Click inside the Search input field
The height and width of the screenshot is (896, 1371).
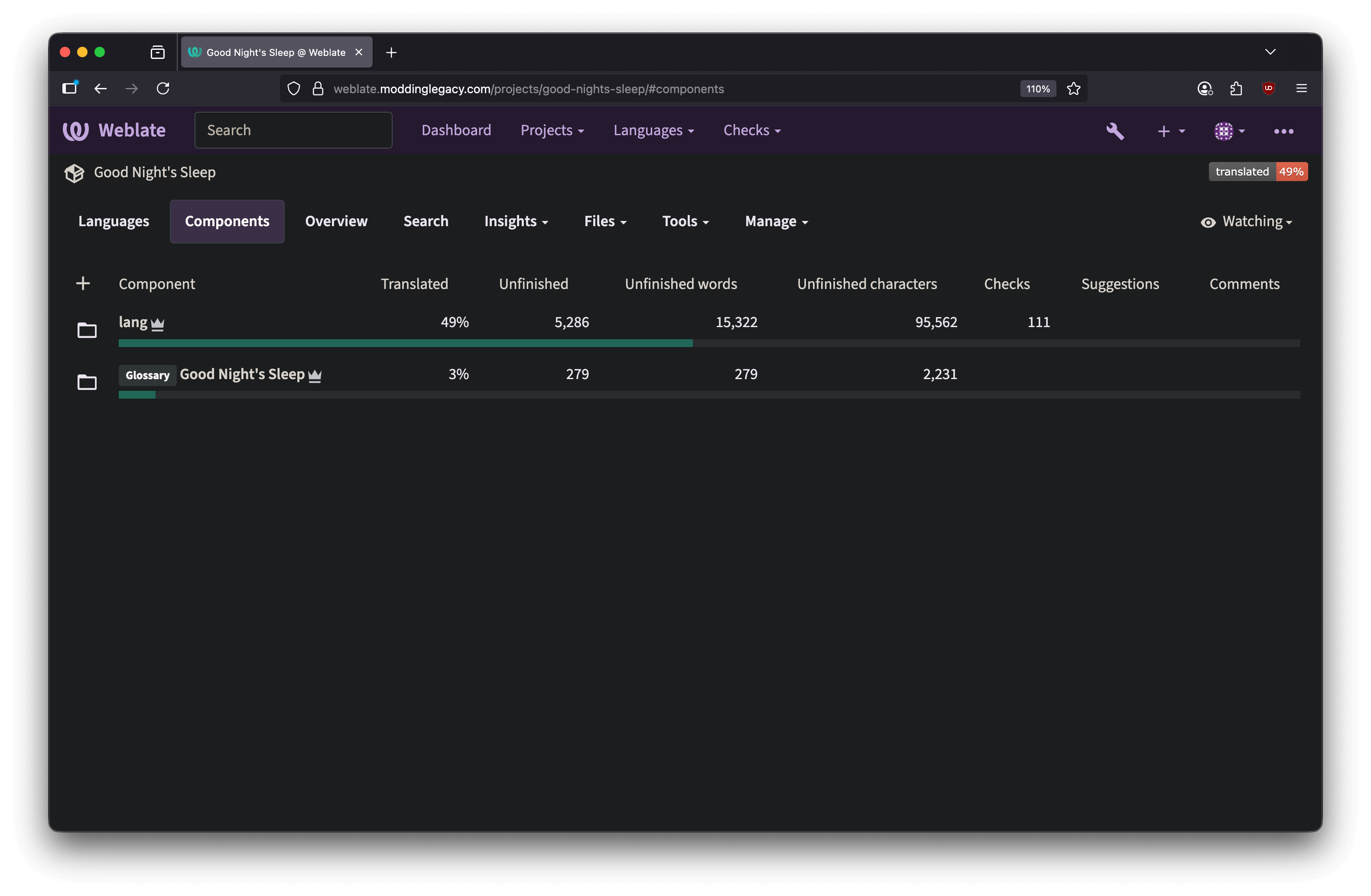(x=293, y=130)
